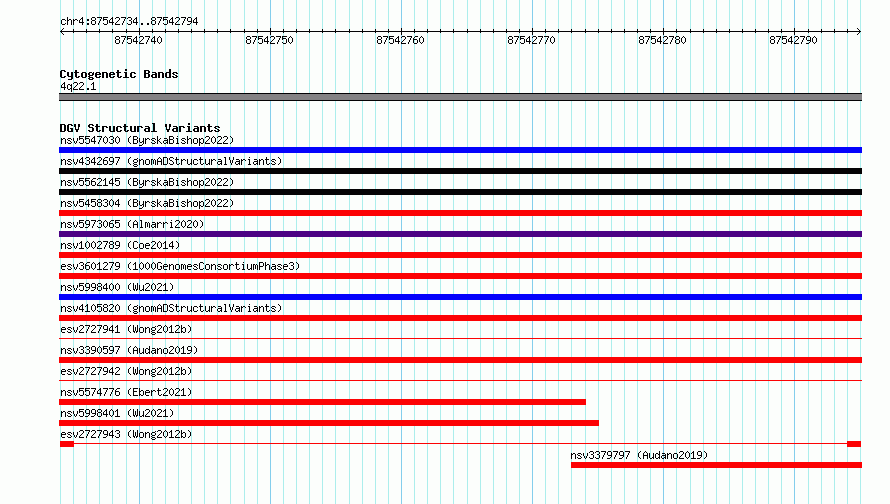The height and width of the screenshot is (504, 890).
Task: Click ruler position 87542740
Action: click(138, 40)
